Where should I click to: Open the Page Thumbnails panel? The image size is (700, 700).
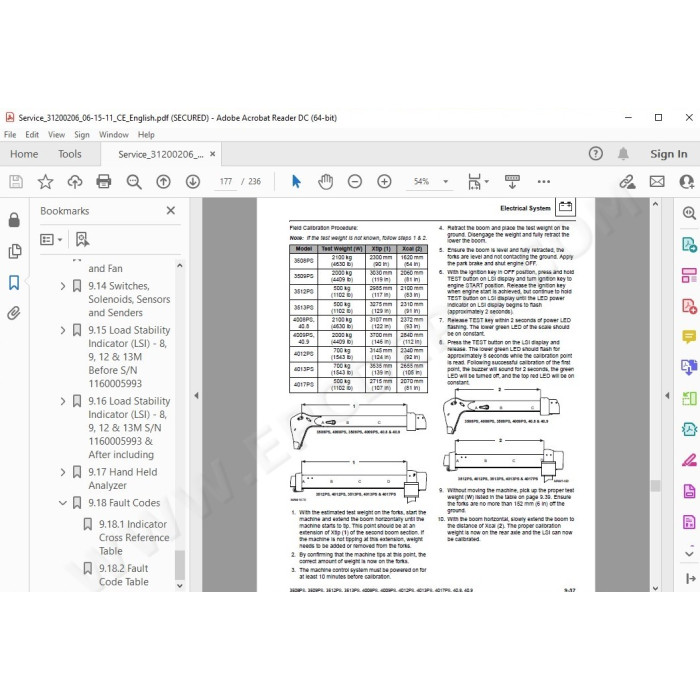click(14, 251)
